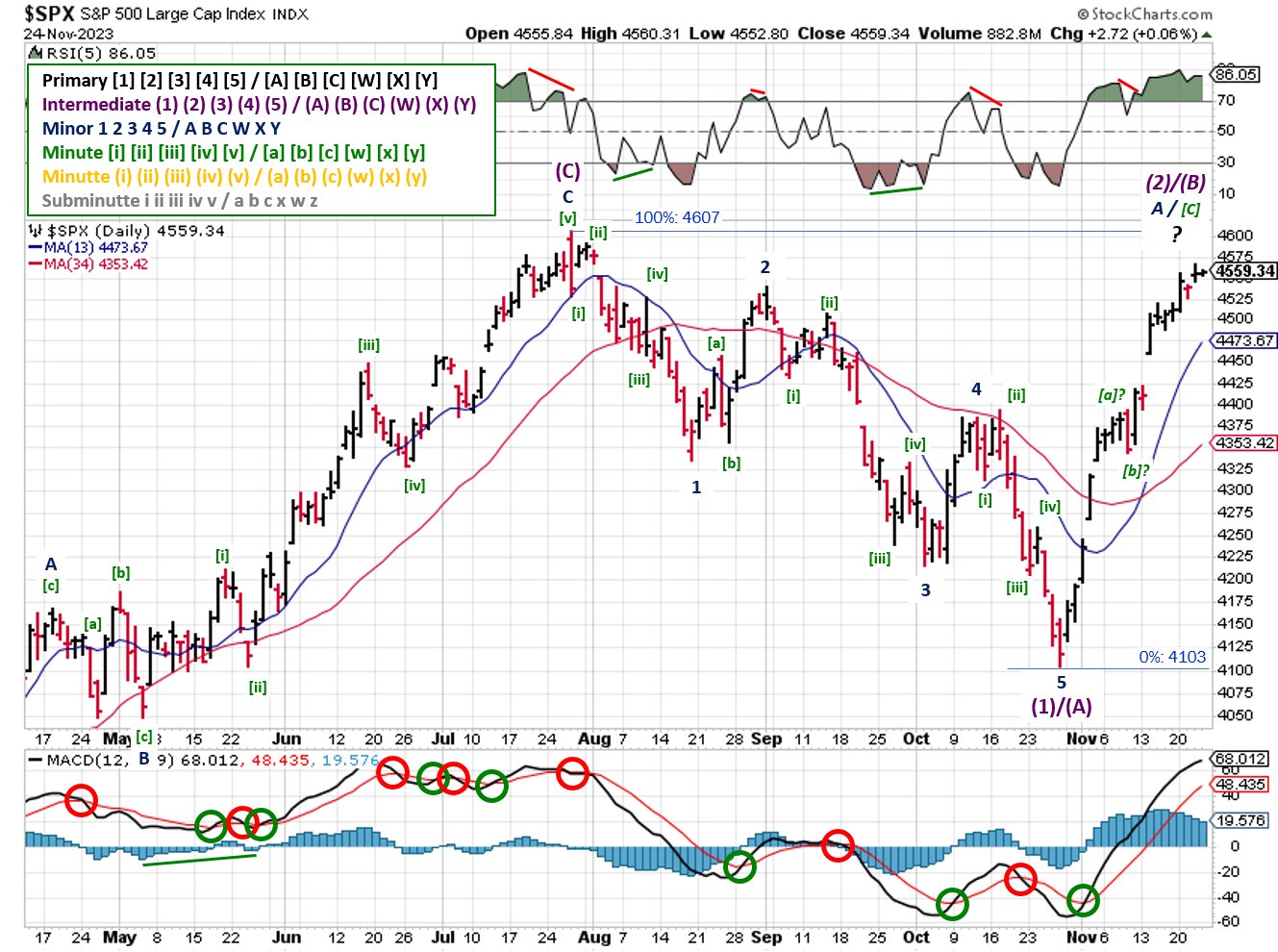The width and height of the screenshot is (1278, 952).
Task: Select the Minute wave degree legend line
Action: point(234,153)
